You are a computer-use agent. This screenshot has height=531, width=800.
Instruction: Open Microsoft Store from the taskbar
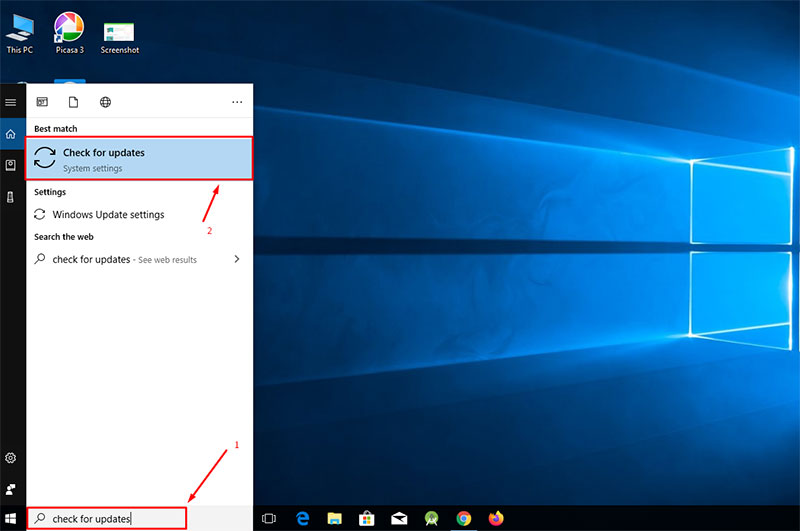coord(367,519)
